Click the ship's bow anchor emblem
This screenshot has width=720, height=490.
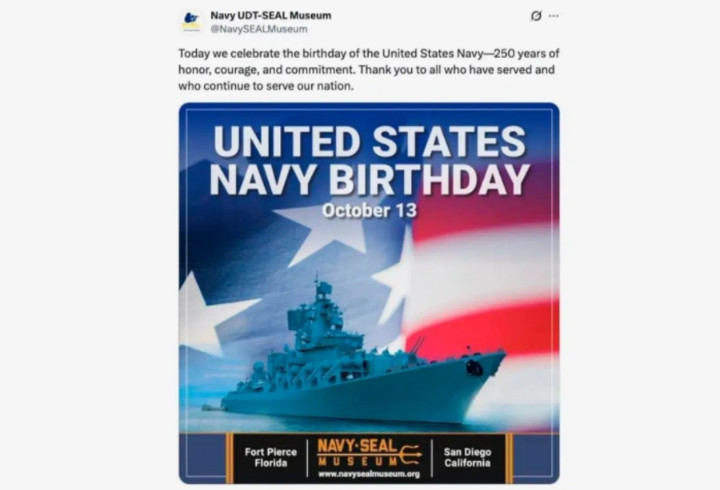pyautogui.click(x=473, y=367)
